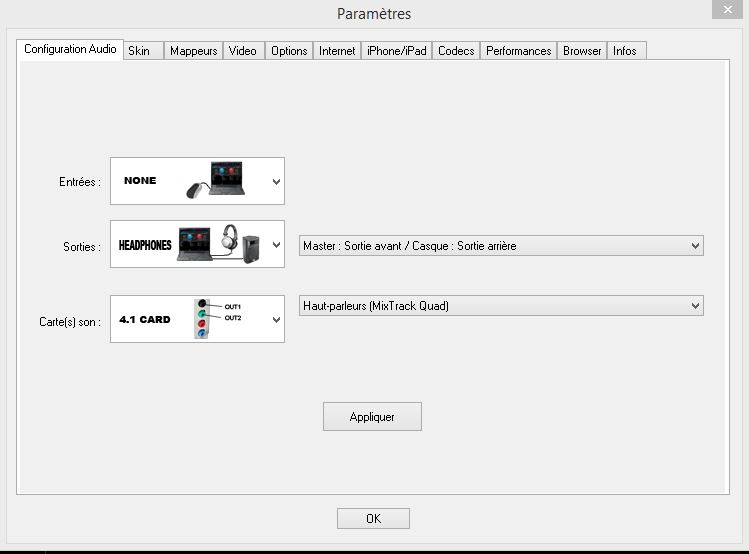Screen dimensions: 749x554
Task: Open the Mappeurs tab
Action: (193, 51)
